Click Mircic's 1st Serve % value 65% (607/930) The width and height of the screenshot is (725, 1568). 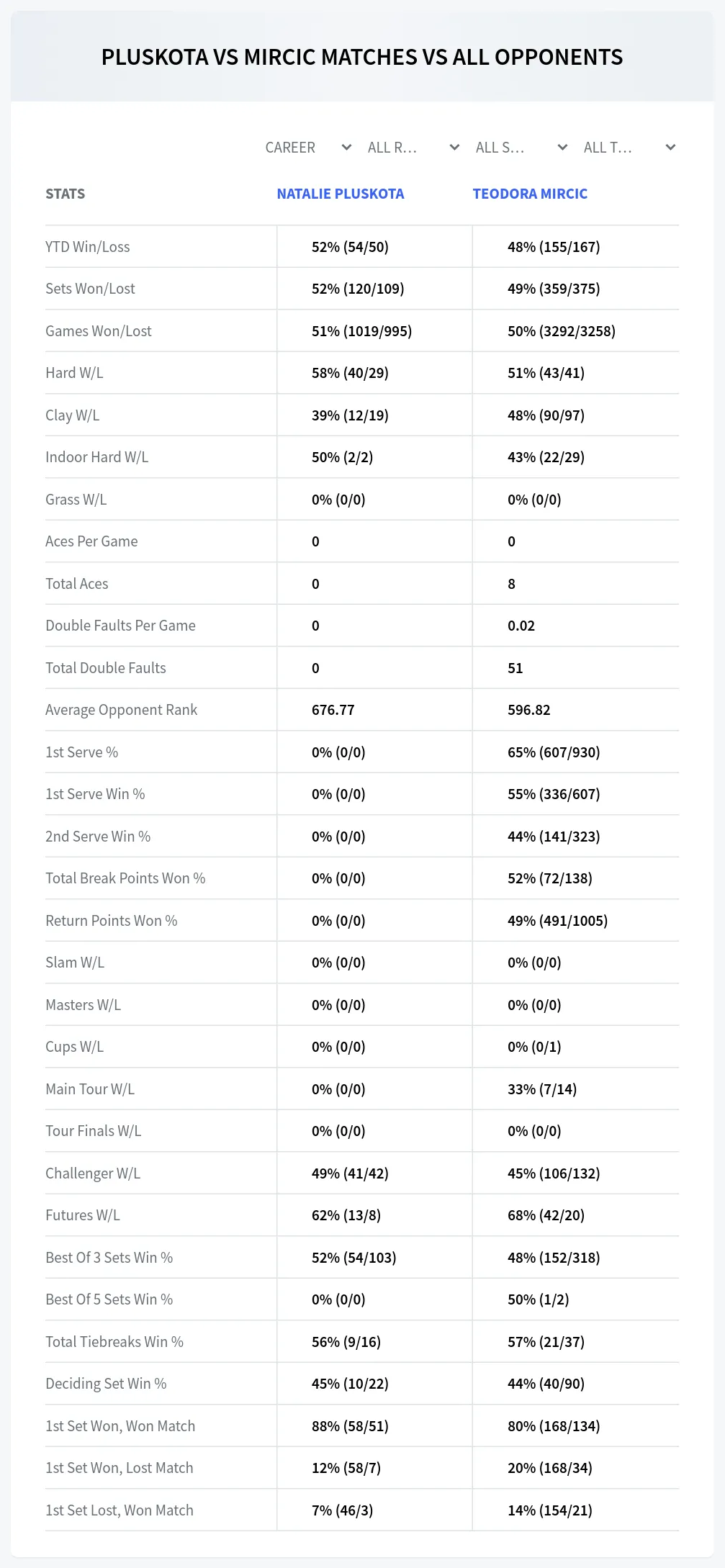[554, 752]
